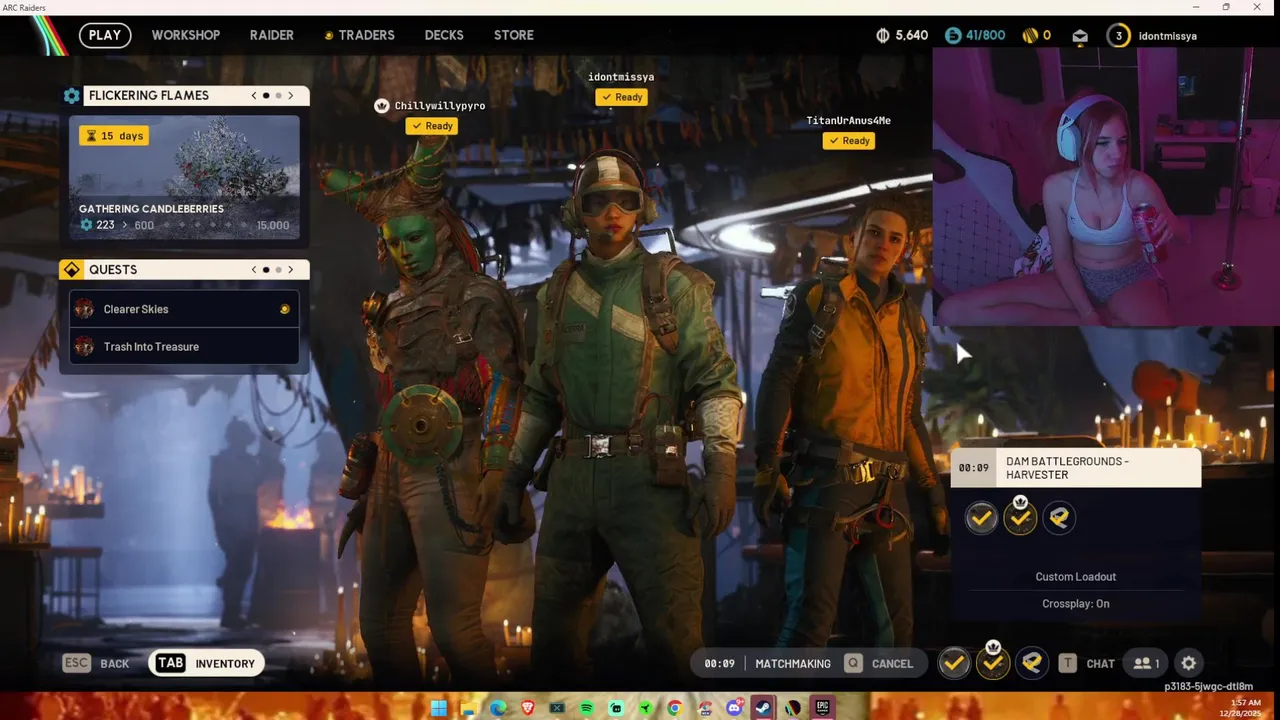Image resolution: width=1280 pixels, height=720 pixels.
Task: Open Microsoft Edge from taskbar
Action: (498, 708)
